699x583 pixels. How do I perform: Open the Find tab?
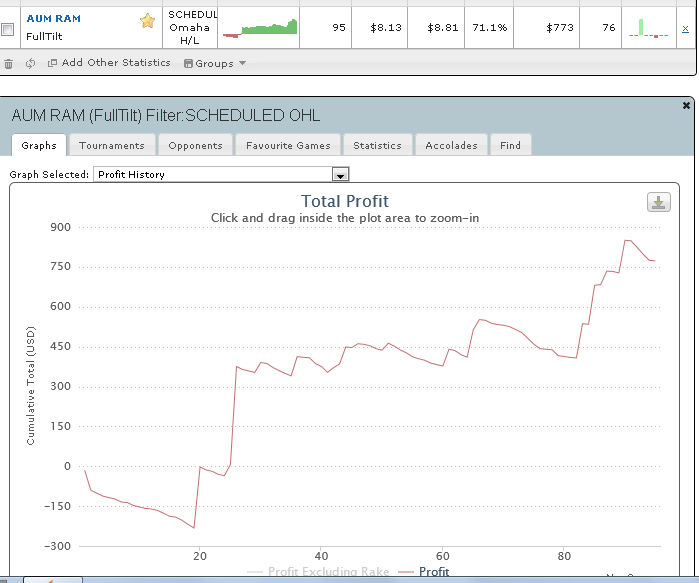[510, 145]
